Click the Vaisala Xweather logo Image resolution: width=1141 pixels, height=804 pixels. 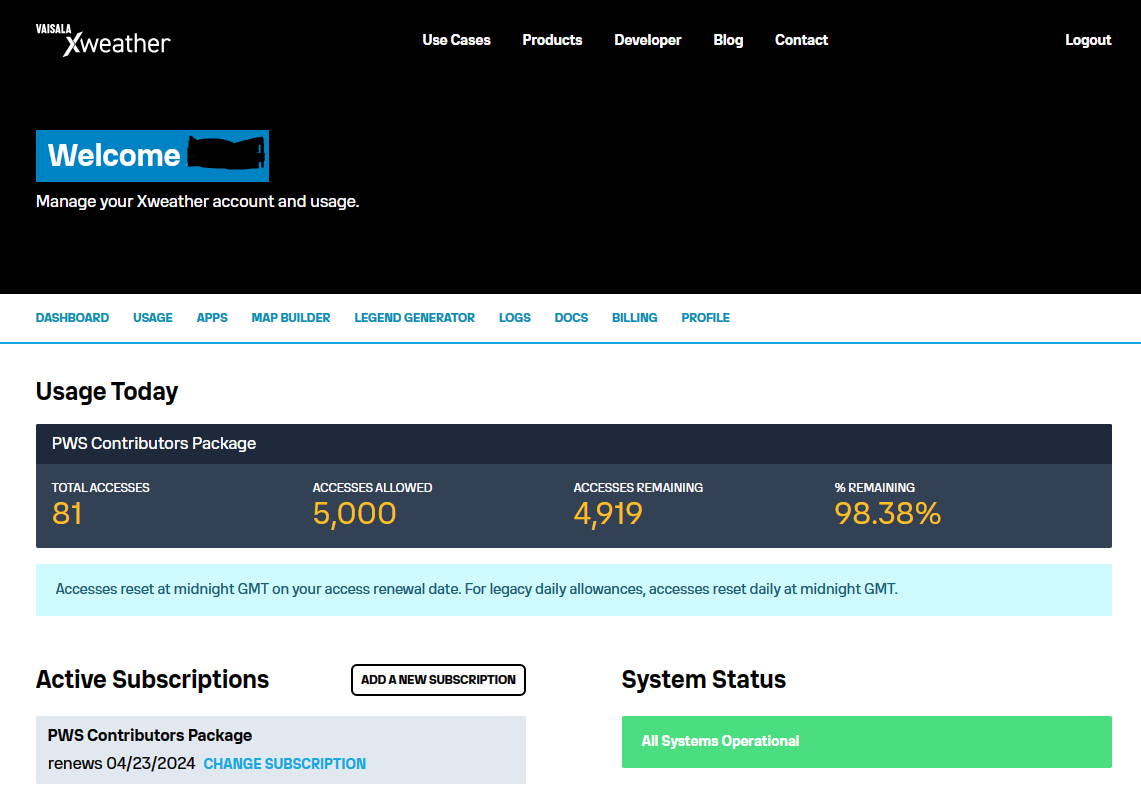(103, 40)
